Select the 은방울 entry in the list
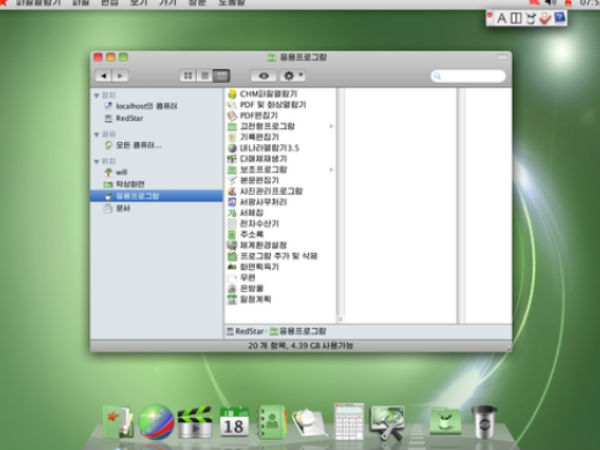This screenshot has height=450, width=600. (x=245, y=288)
